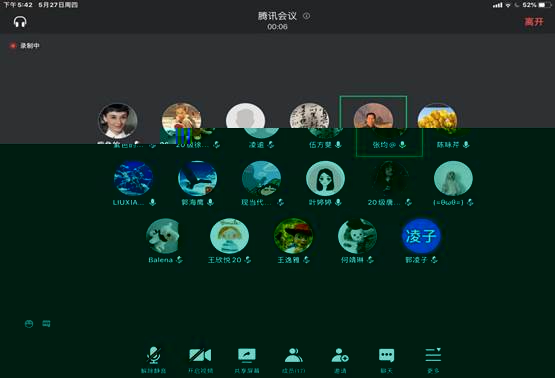Image resolution: width=555 pixels, height=378 pixels.
Task: Click the 王逸雅 name label
Action: point(288,260)
